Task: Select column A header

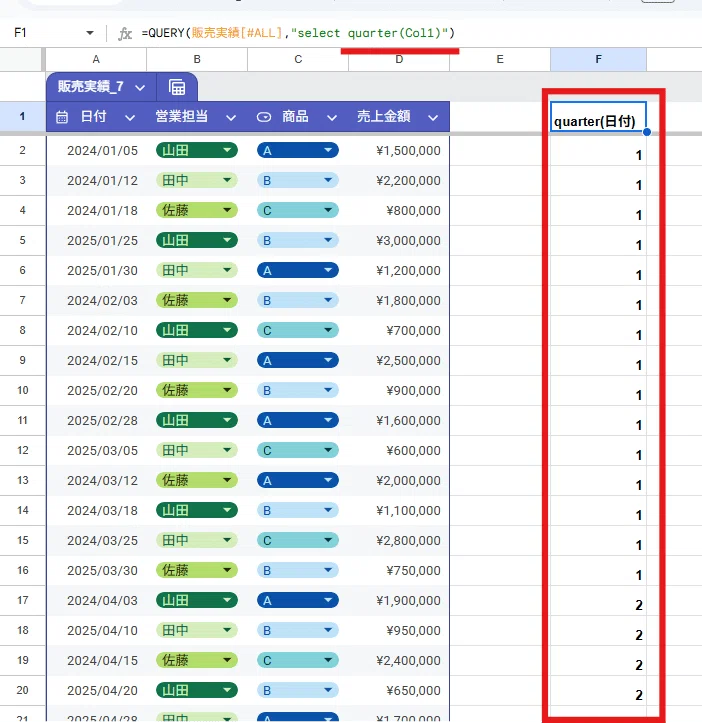Action: click(x=96, y=59)
